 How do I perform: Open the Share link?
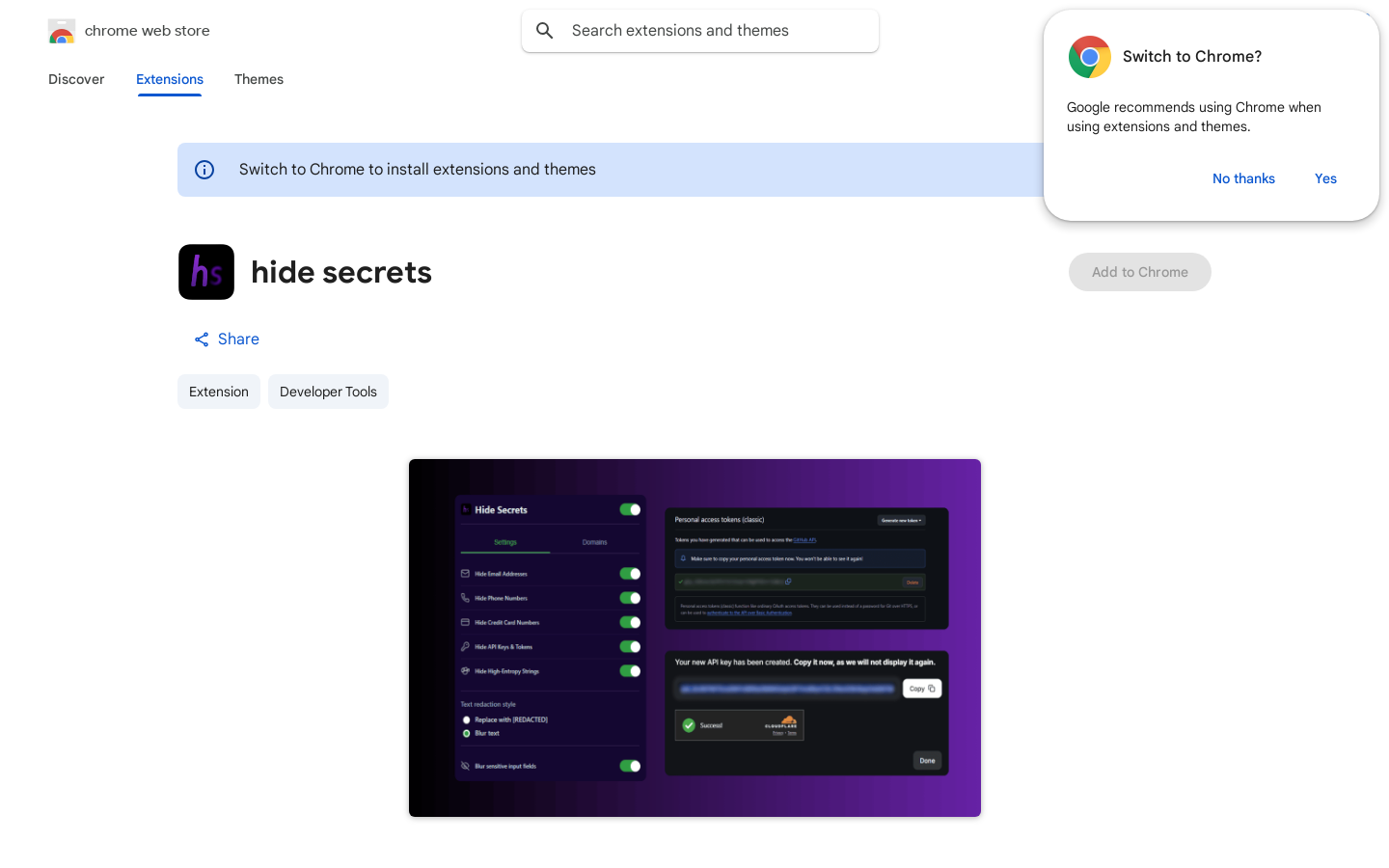tap(227, 339)
